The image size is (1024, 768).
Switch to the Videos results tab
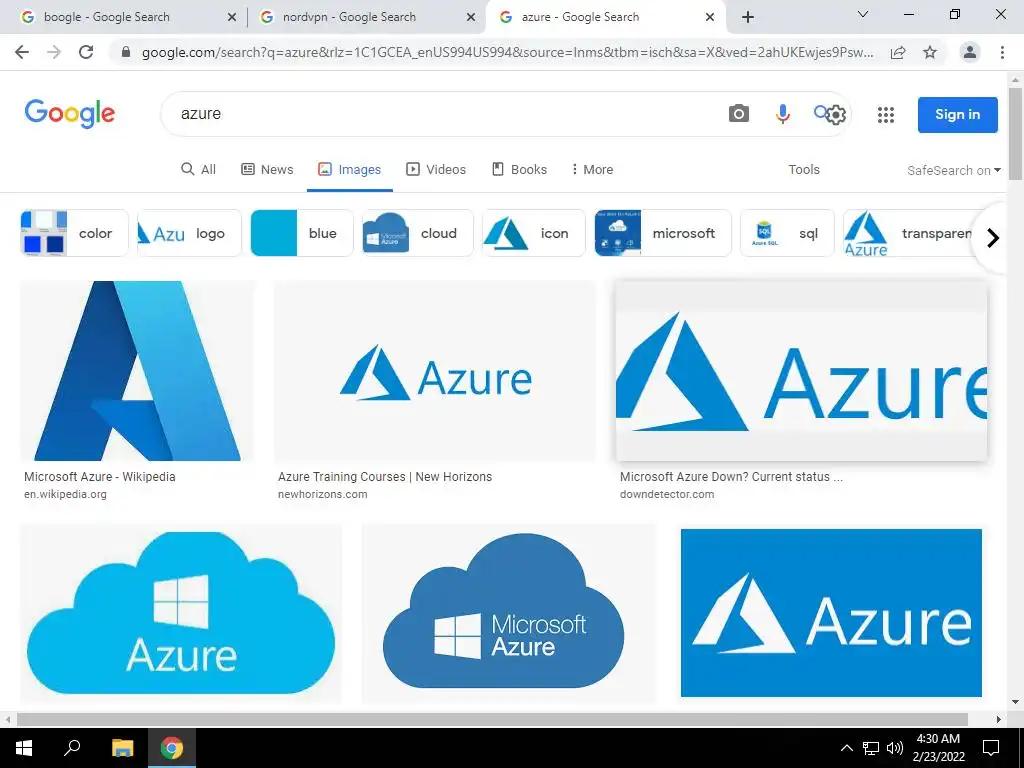(436, 170)
